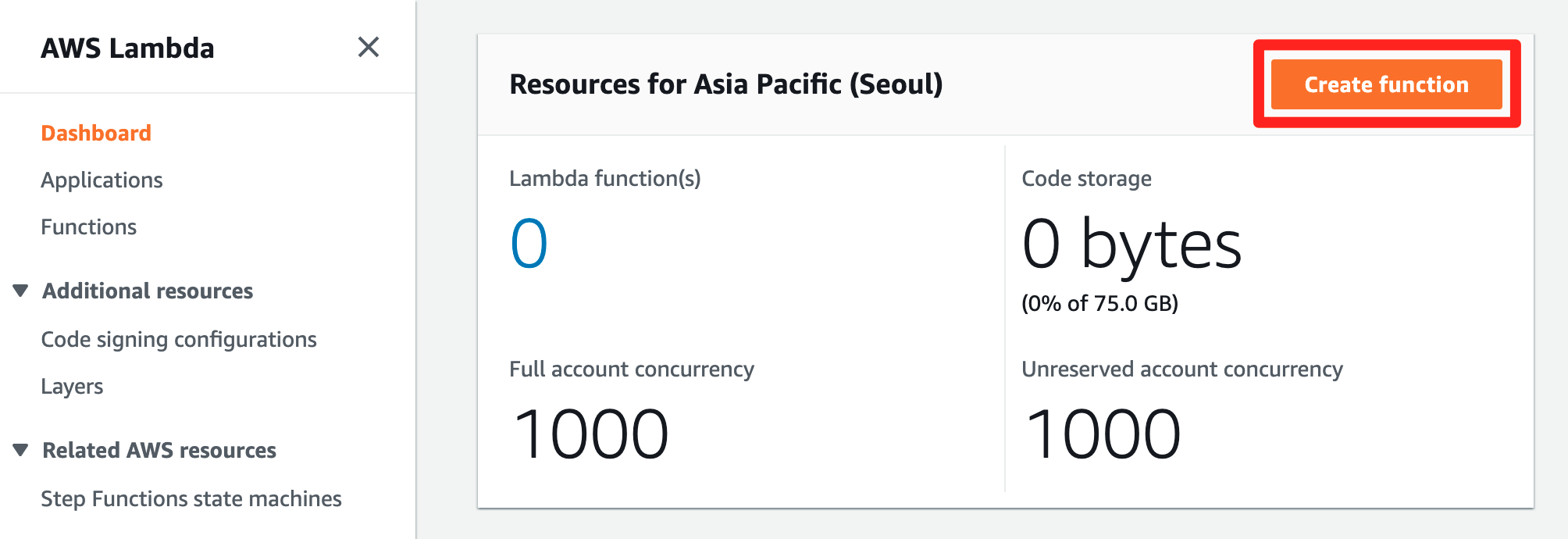Screen dimensions: 1568x539
Task: Open Code signing configurations
Action: click(179, 339)
